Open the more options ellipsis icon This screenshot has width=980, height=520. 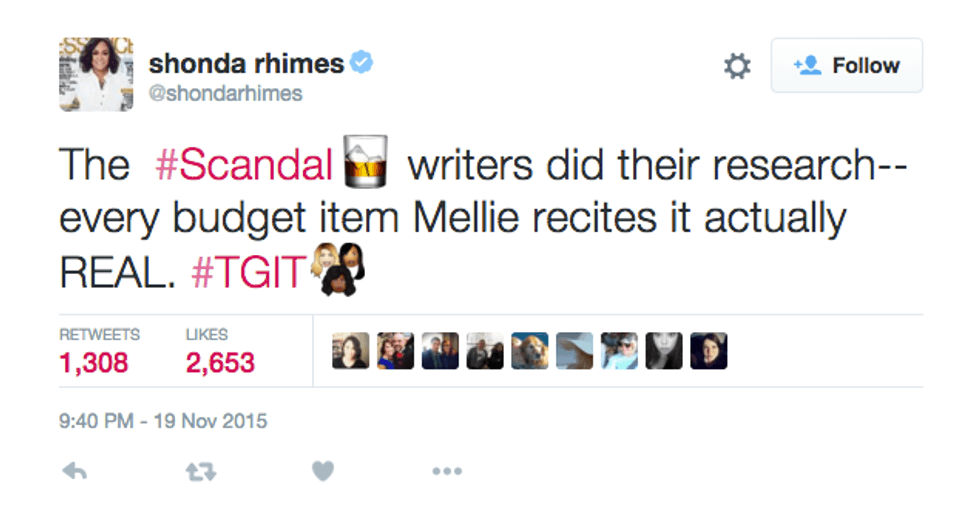pos(446,471)
